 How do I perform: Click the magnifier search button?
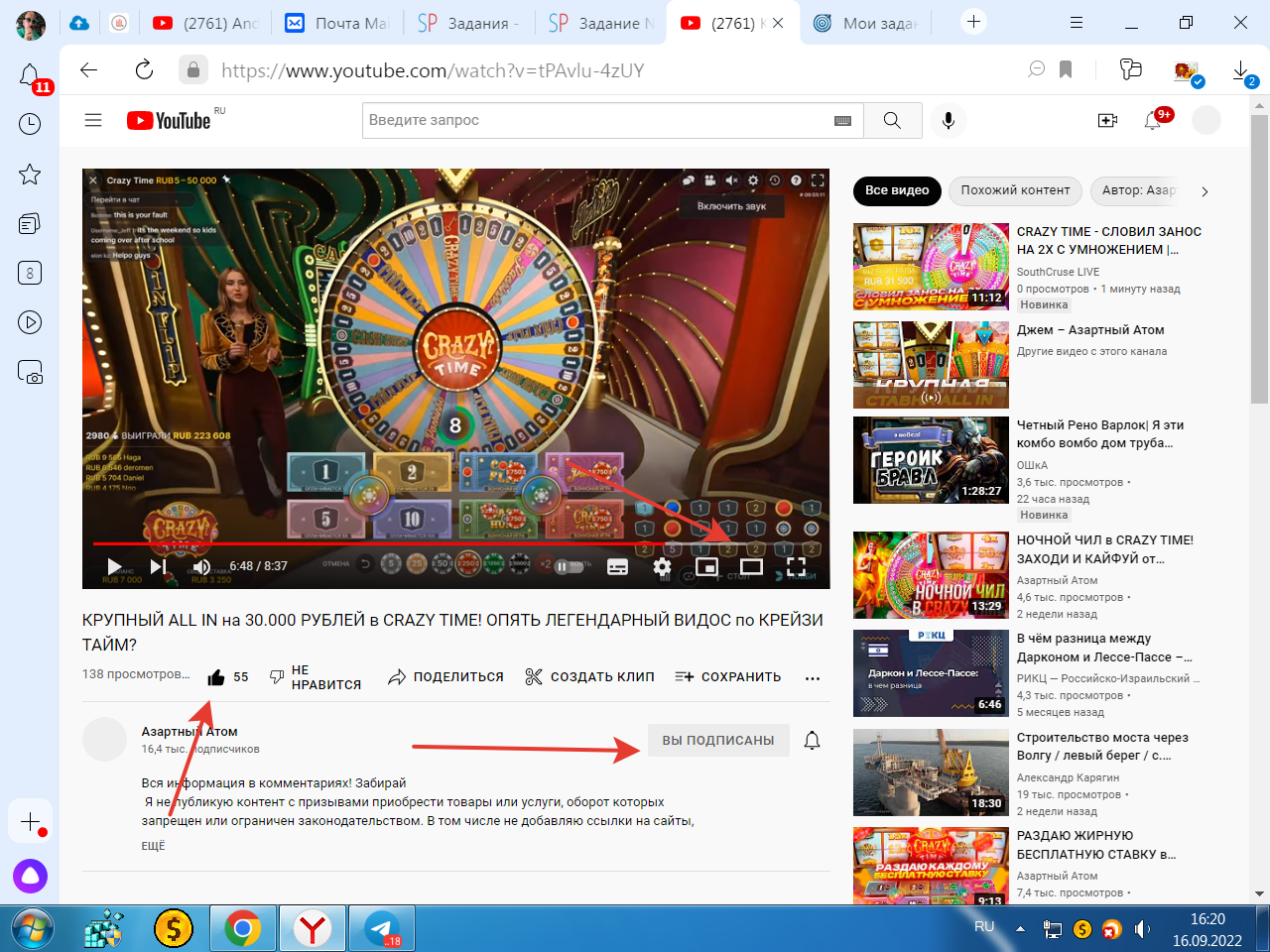pyautogui.click(x=892, y=120)
